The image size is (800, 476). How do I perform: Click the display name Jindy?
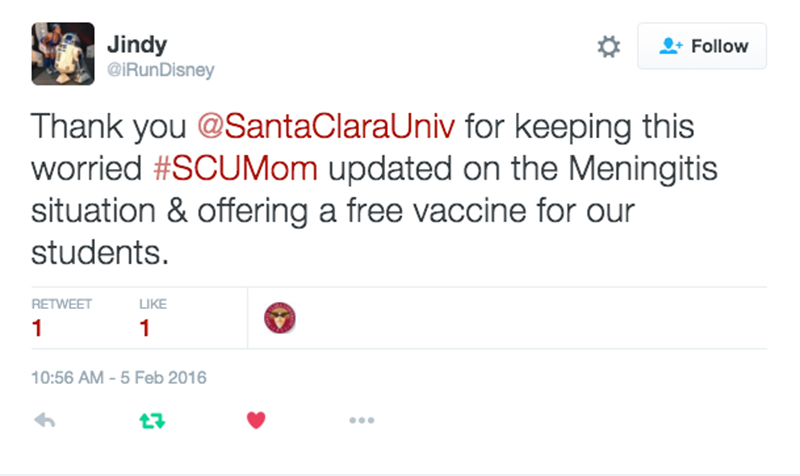point(137,44)
